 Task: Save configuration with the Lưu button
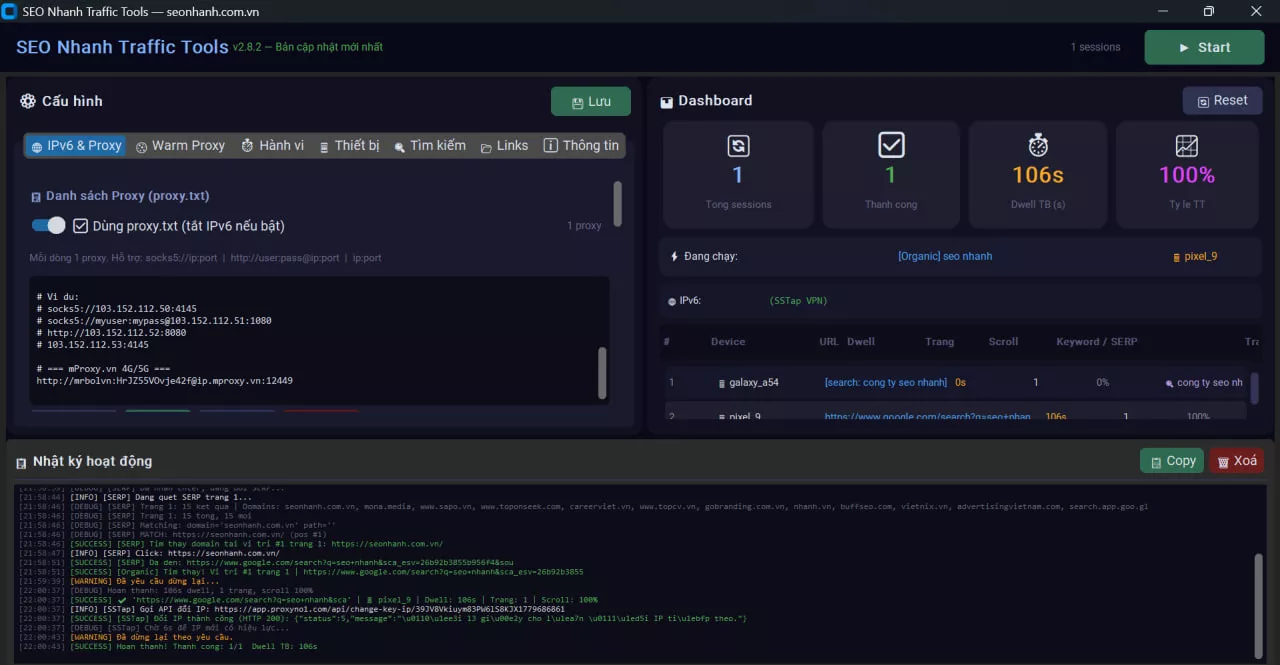click(x=591, y=102)
